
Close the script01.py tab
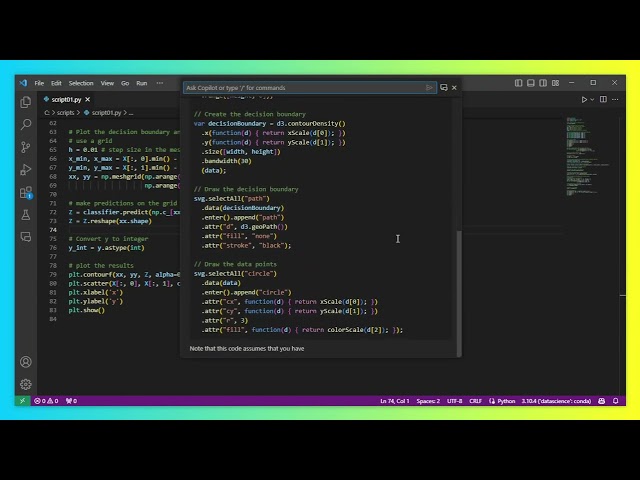tap(87, 100)
